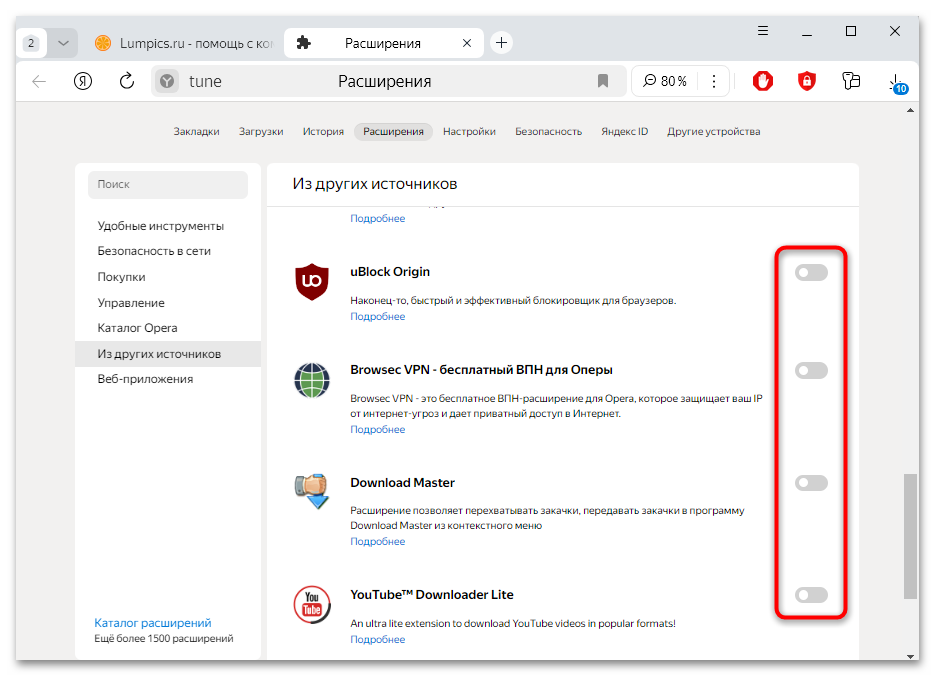Reload the page

coord(126,81)
